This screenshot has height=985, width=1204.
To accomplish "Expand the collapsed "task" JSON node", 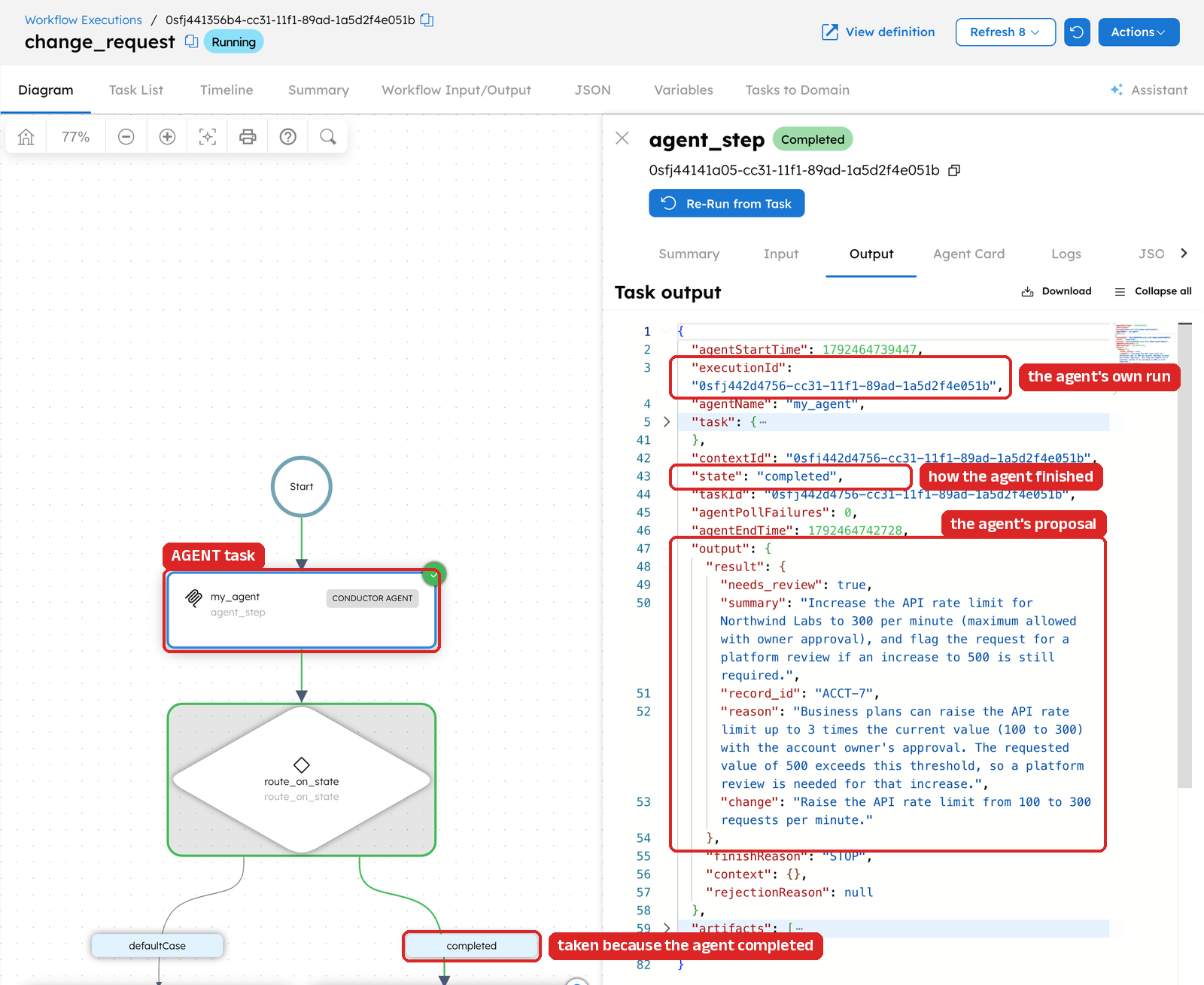I will click(x=667, y=422).
